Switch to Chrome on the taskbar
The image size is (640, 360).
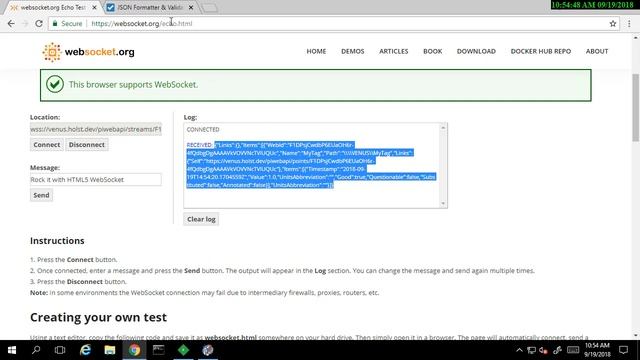pyautogui.click(x=134, y=350)
